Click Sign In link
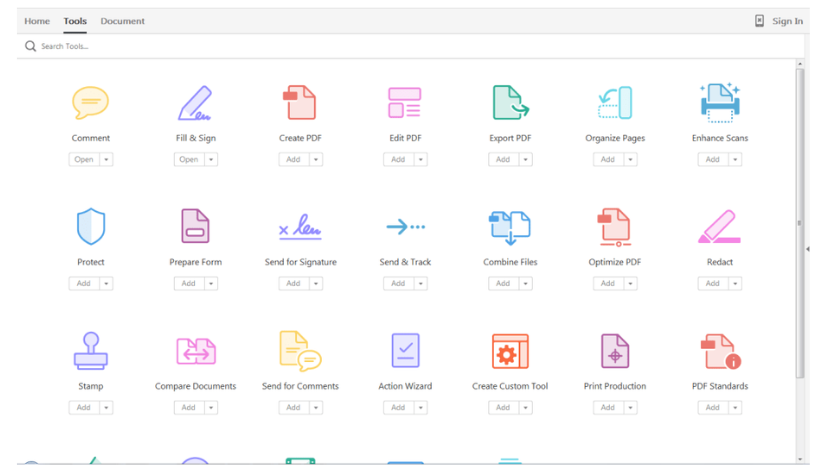The image size is (827, 465). 786,21
